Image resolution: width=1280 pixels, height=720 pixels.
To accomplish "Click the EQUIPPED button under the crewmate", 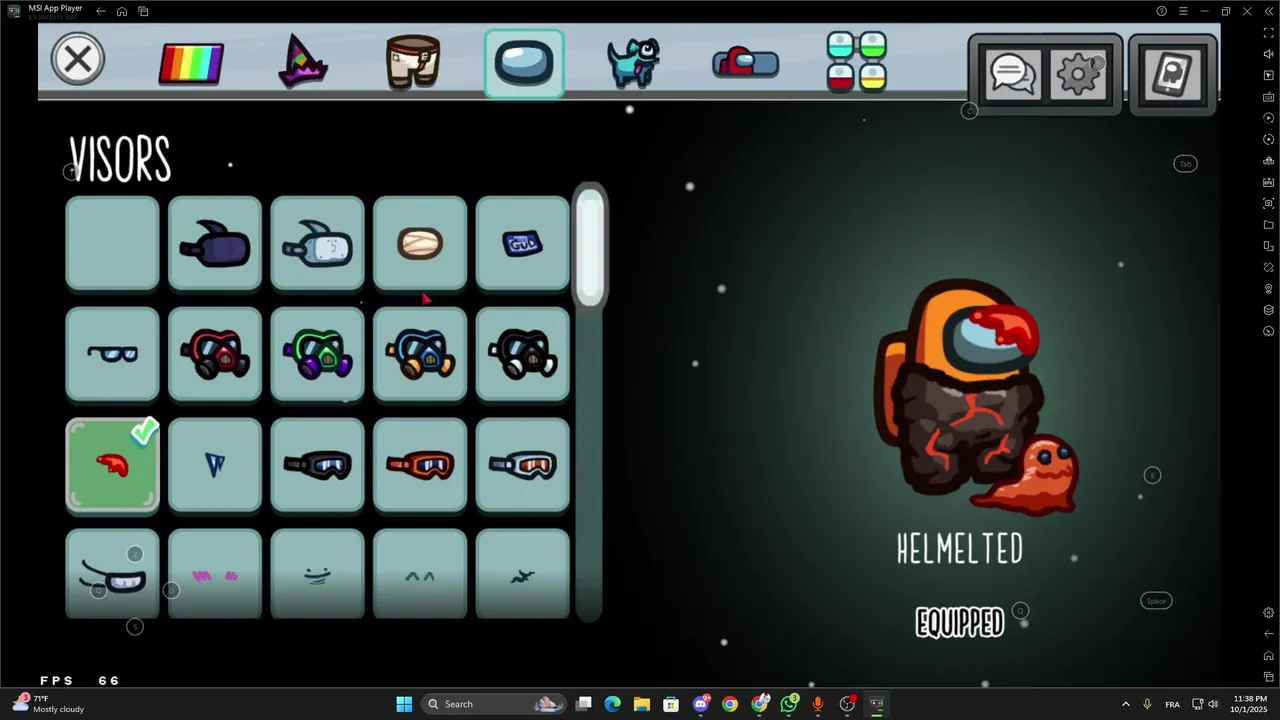I will click(x=960, y=623).
